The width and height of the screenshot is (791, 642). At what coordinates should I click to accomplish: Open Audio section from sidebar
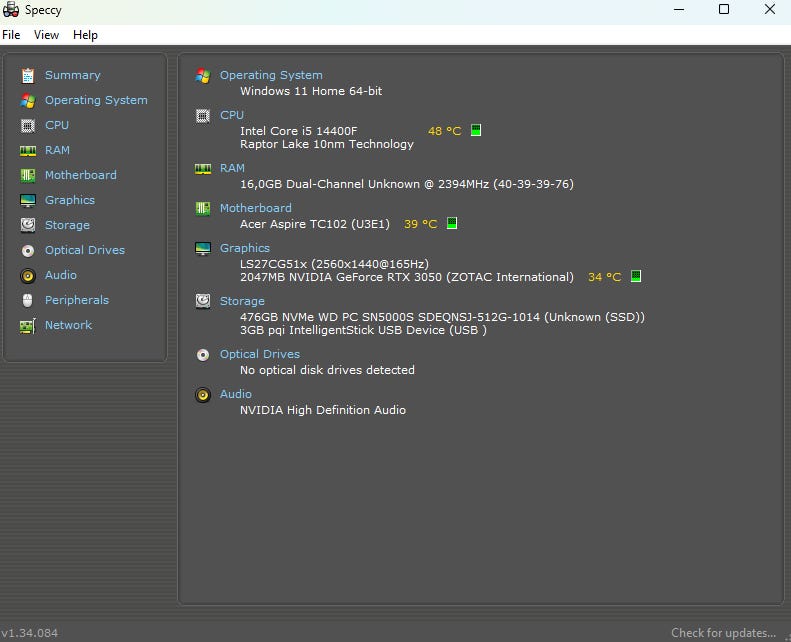[61, 275]
